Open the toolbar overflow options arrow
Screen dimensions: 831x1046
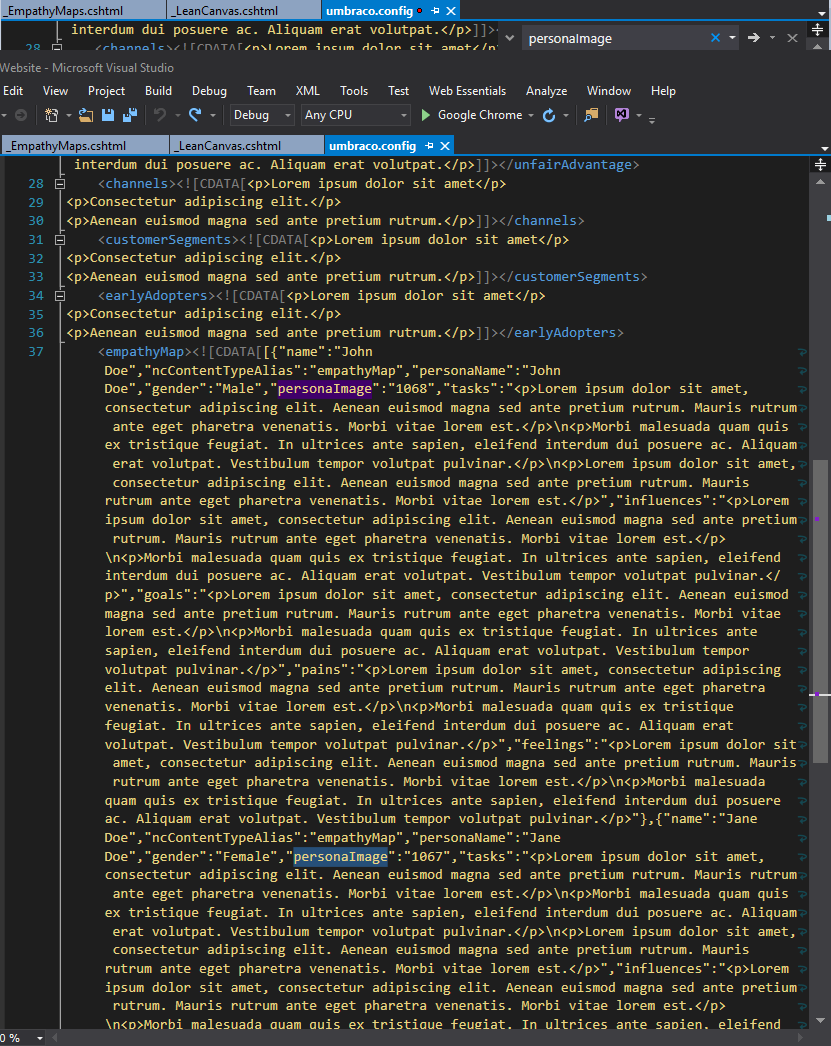pyautogui.click(x=652, y=119)
